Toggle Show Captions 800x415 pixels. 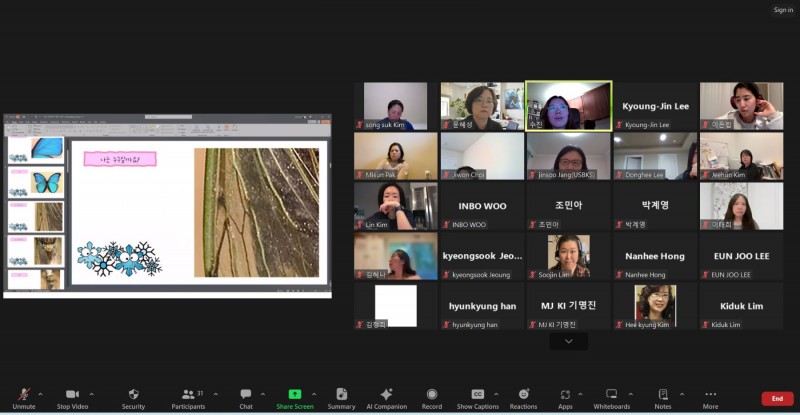point(477,398)
